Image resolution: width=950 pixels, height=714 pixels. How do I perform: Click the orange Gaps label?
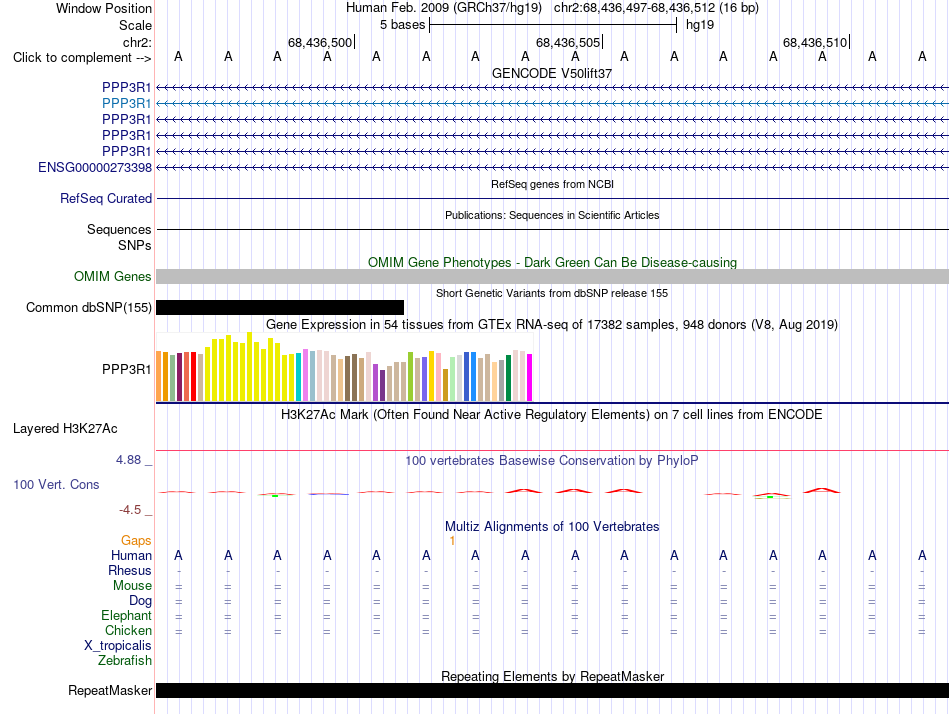pyautogui.click(x=136, y=540)
